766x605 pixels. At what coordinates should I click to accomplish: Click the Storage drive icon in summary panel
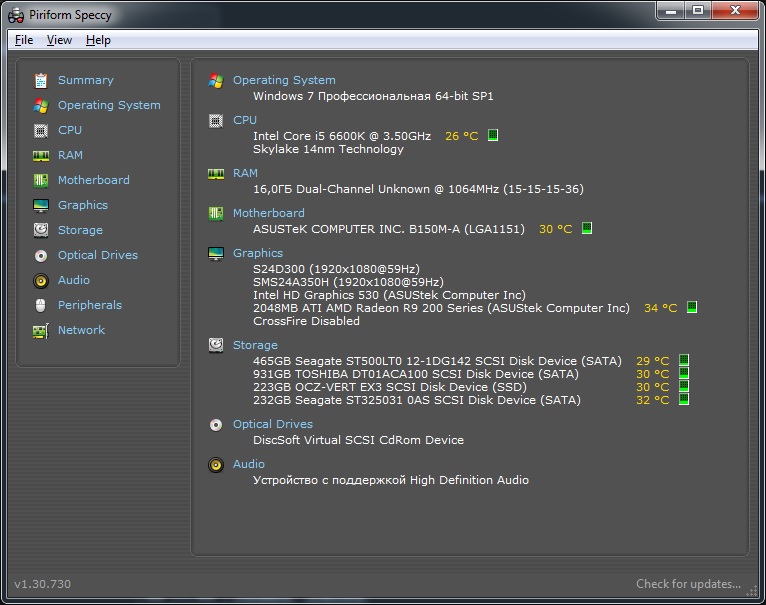coord(215,346)
